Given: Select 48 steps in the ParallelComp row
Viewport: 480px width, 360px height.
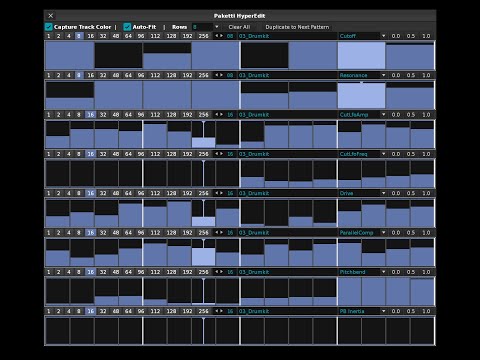Looking at the screenshot, I should click(116, 233).
